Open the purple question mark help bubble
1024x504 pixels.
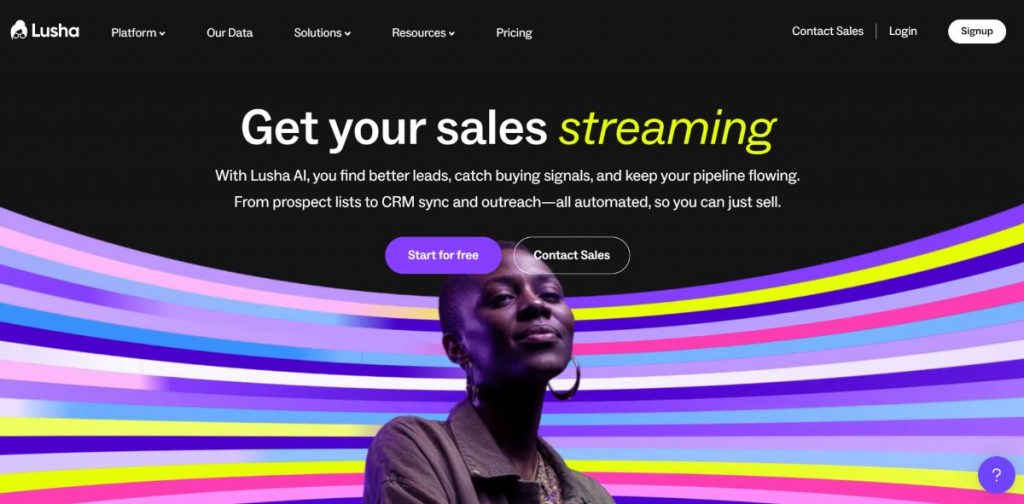click(997, 475)
